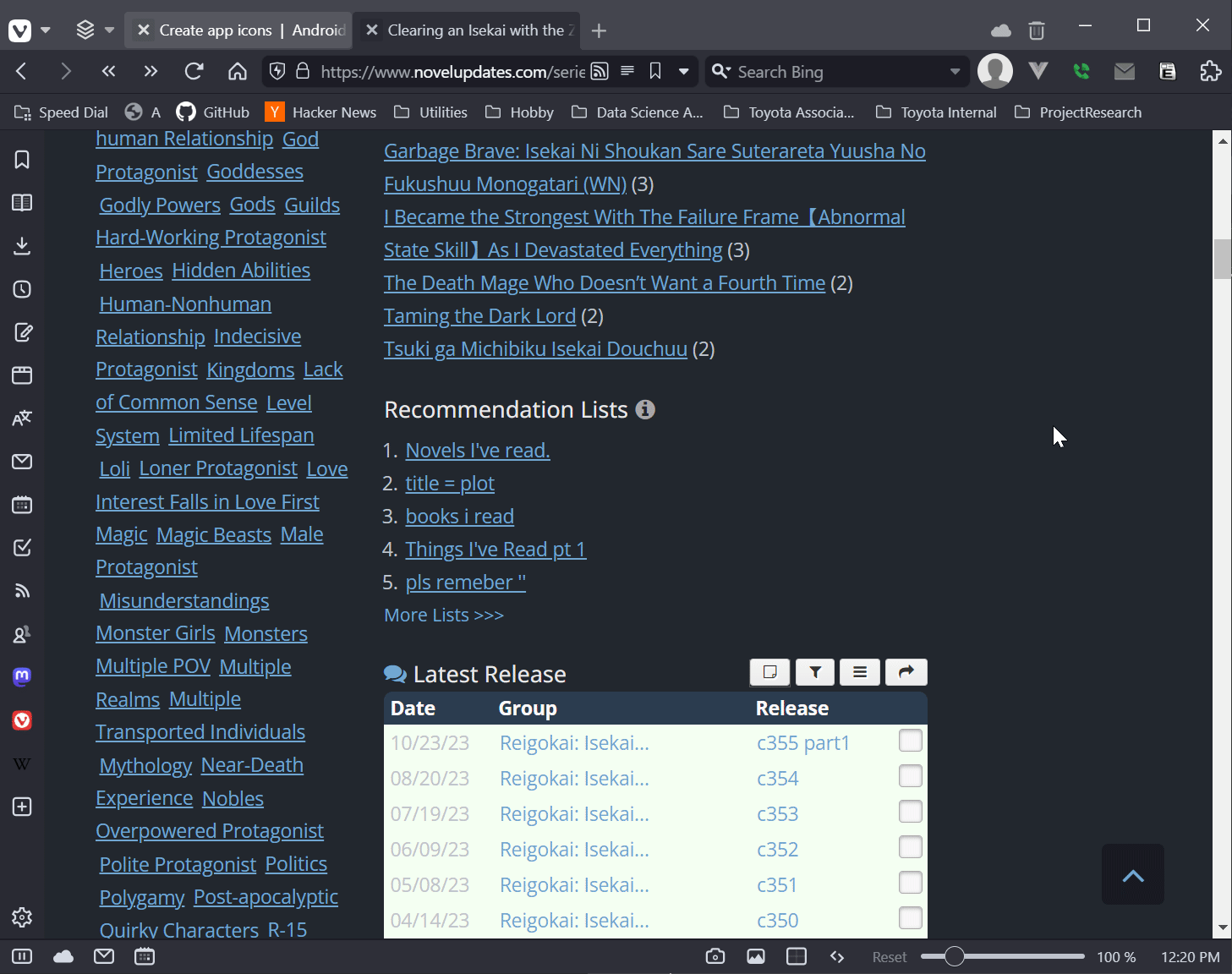Open the search engine dropdown arrow

click(x=955, y=72)
